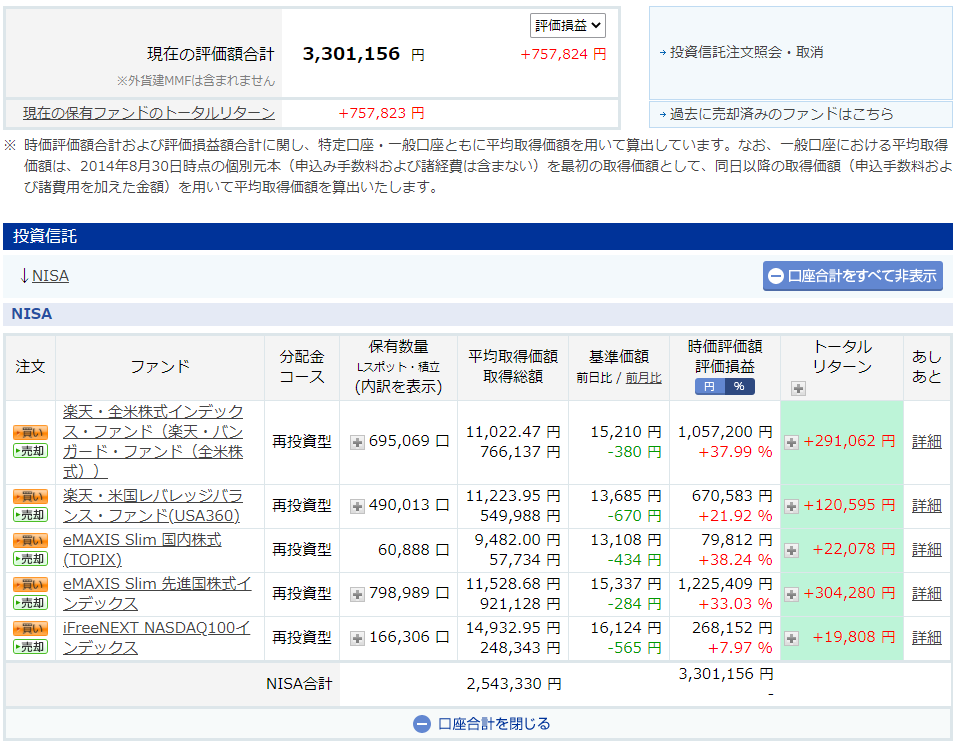This screenshot has width=958, height=746.
Task: Switch 評価損益 display to percent
Action: tap(739, 387)
